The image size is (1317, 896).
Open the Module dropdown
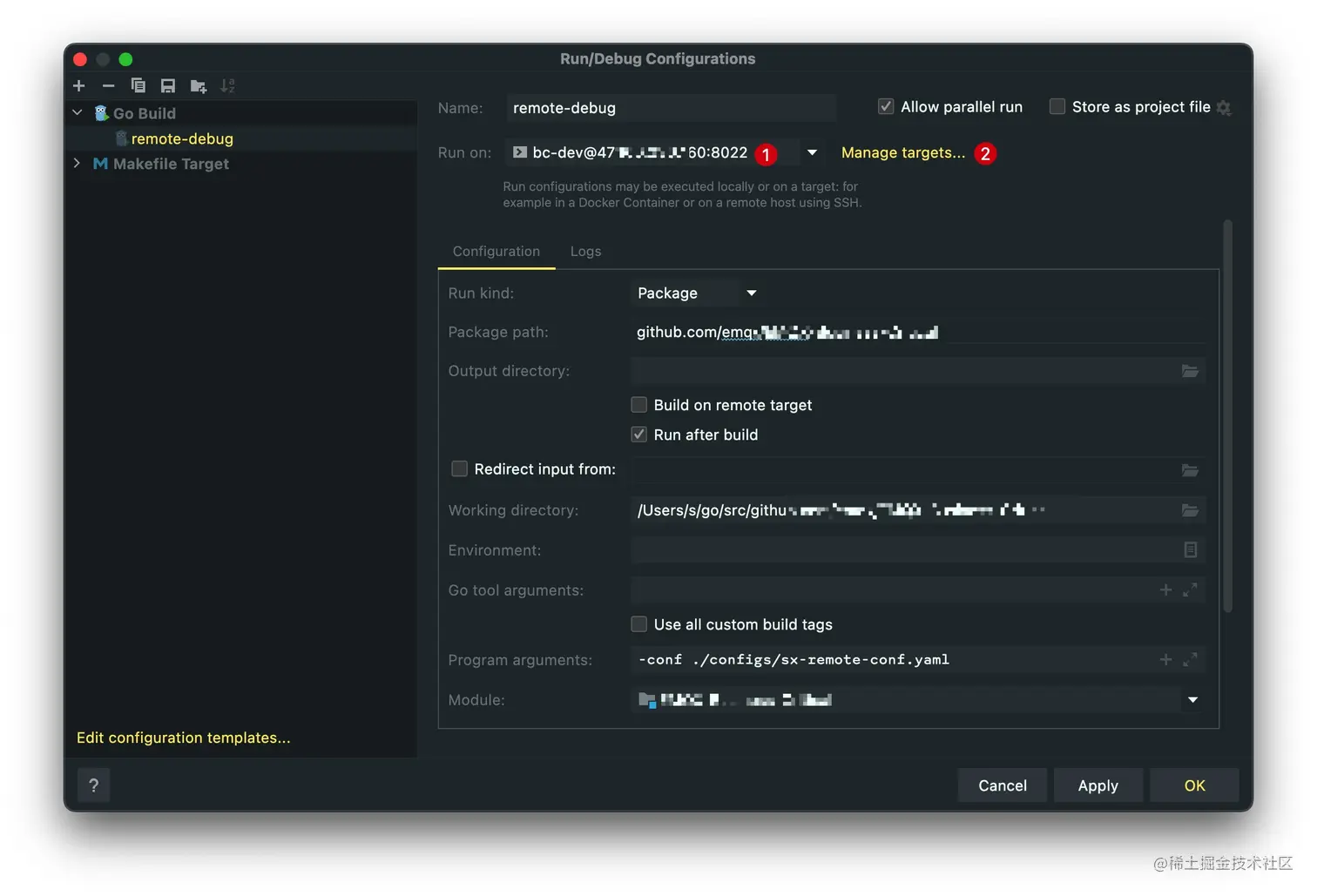1192,700
